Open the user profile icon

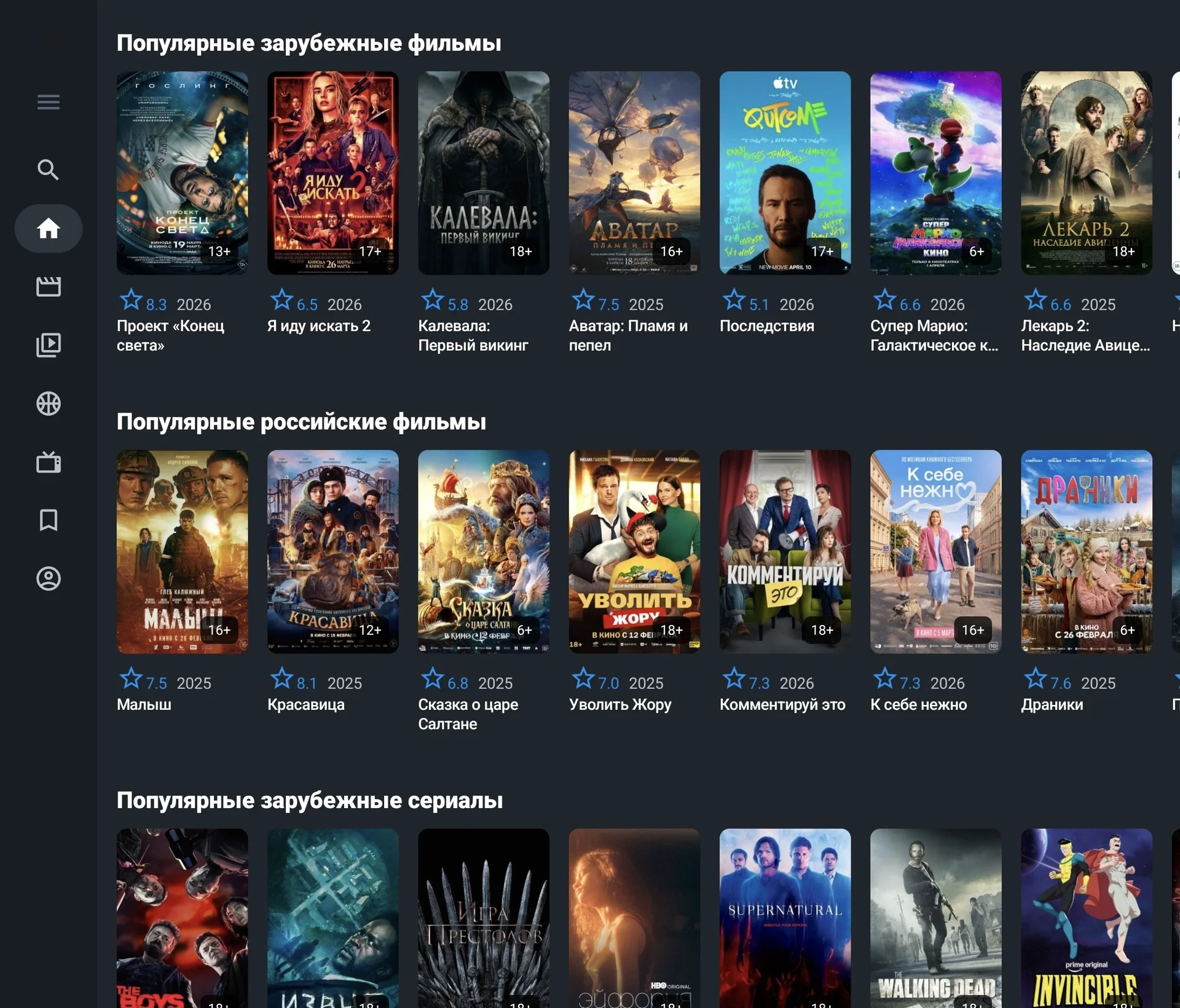click(x=49, y=578)
